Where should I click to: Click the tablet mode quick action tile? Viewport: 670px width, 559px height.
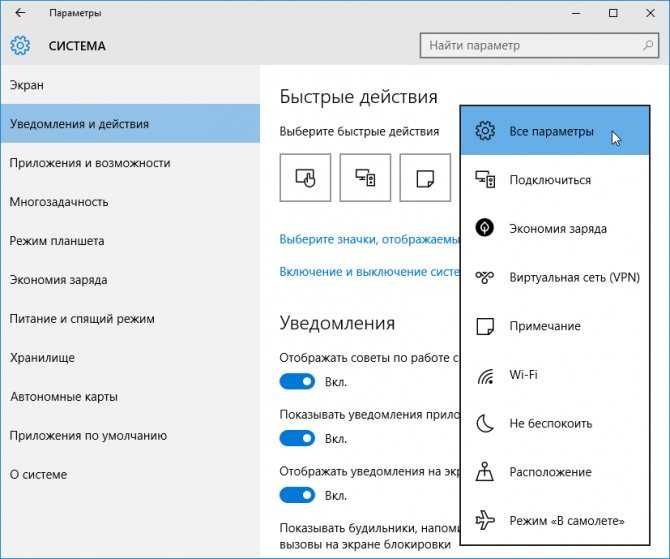coord(305,177)
